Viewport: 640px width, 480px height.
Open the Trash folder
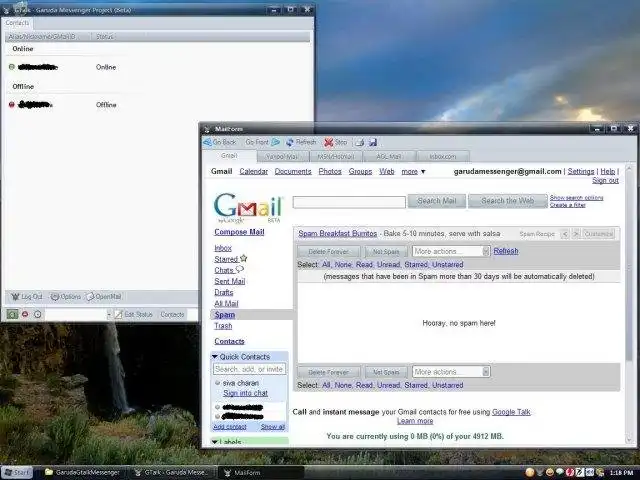pos(223,326)
